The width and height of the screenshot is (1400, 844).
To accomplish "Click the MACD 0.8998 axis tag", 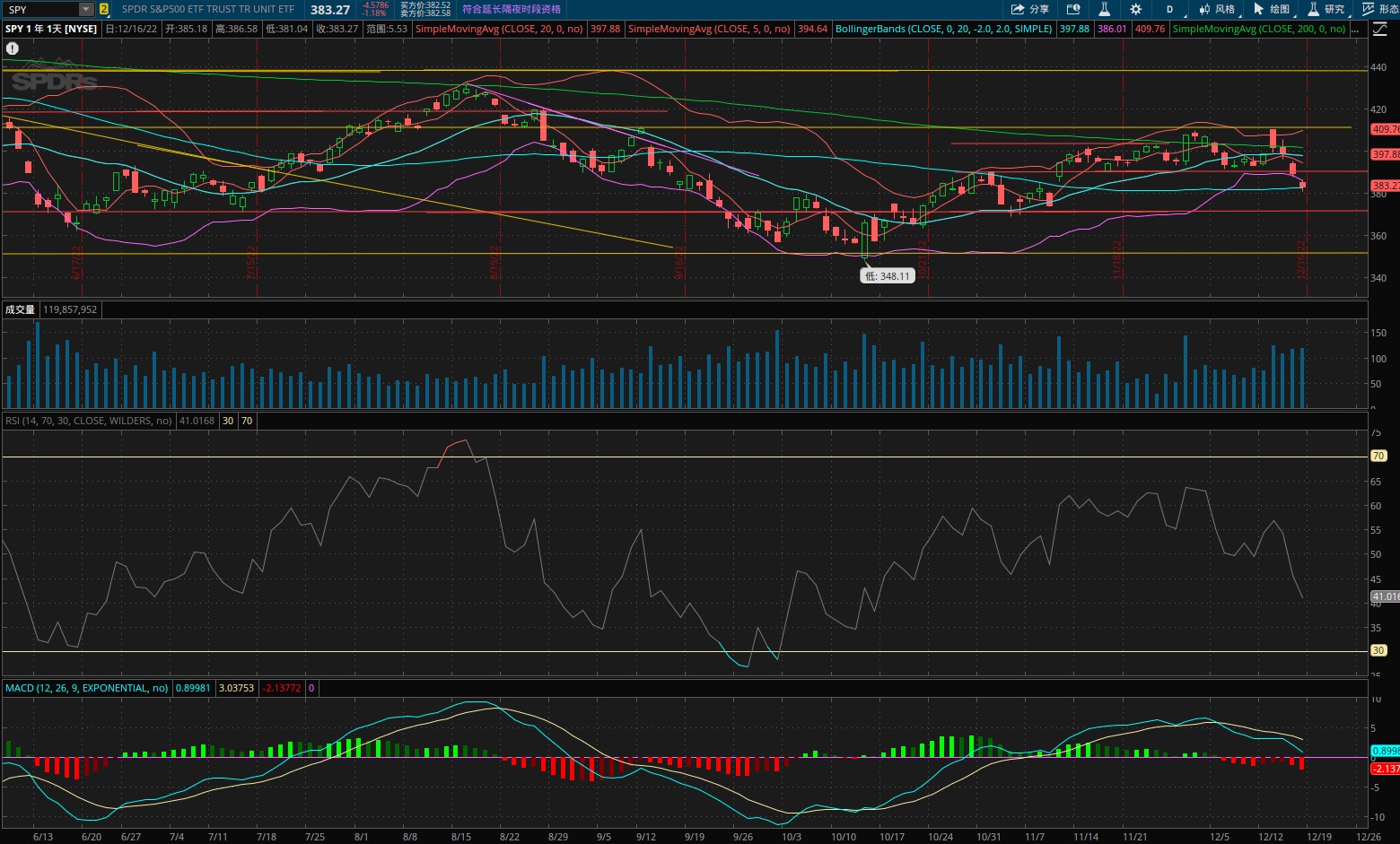I will click(x=1385, y=751).
